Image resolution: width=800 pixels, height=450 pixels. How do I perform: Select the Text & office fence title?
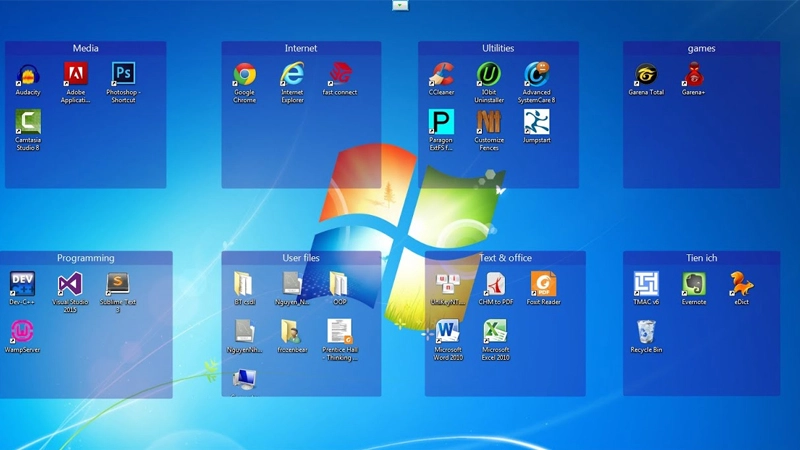(505, 258)
